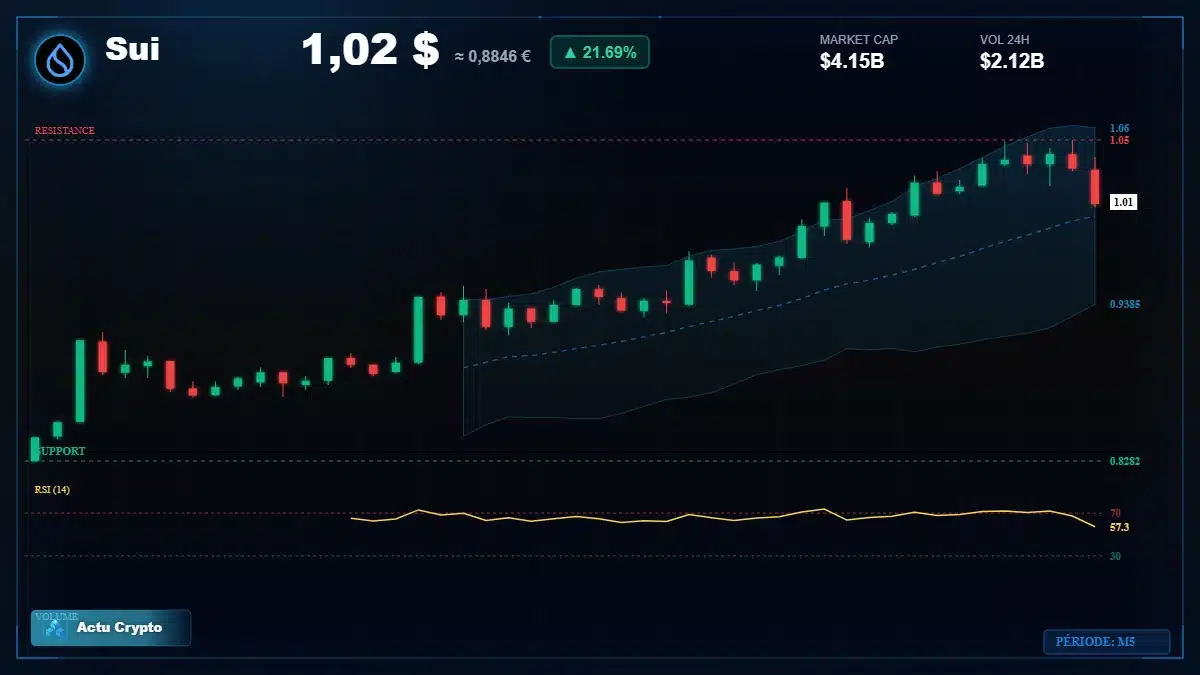This screenshot has height=675, width=1200.
Task: Click the RSI (14) indicator label
Action: tap(52, 489)
